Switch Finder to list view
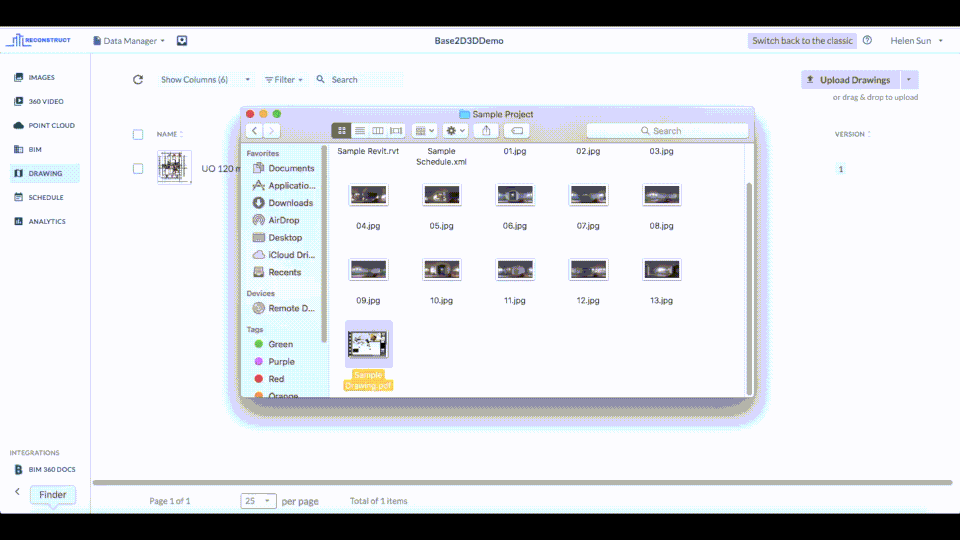 (x=360, y=130)
